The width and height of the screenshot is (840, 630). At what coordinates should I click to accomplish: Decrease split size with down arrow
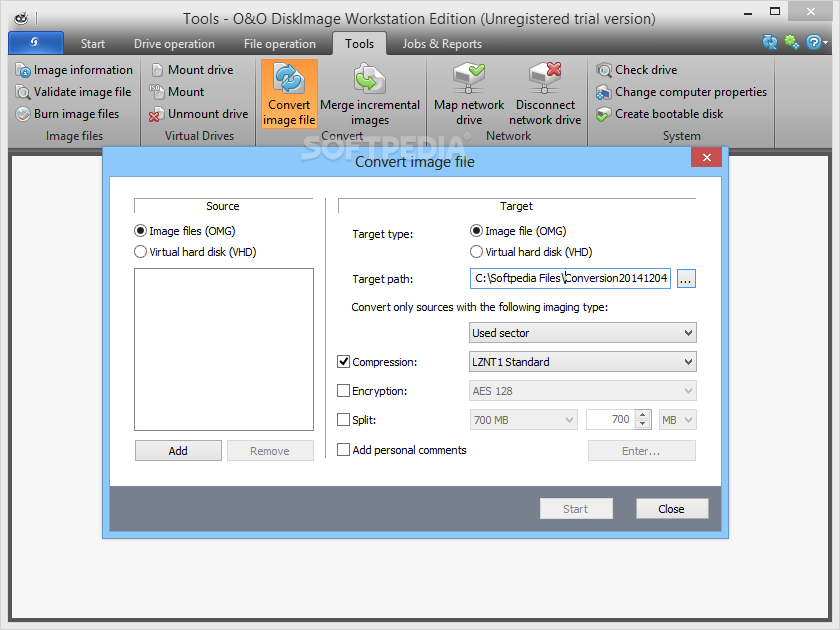tap(643, 424)
